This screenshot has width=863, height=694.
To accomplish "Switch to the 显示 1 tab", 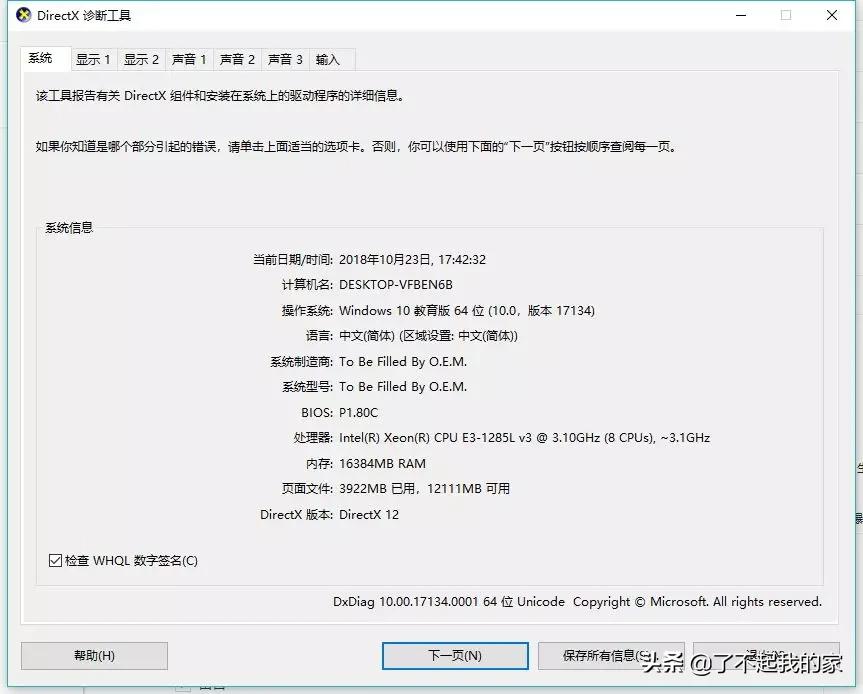I will coord(93,59).
